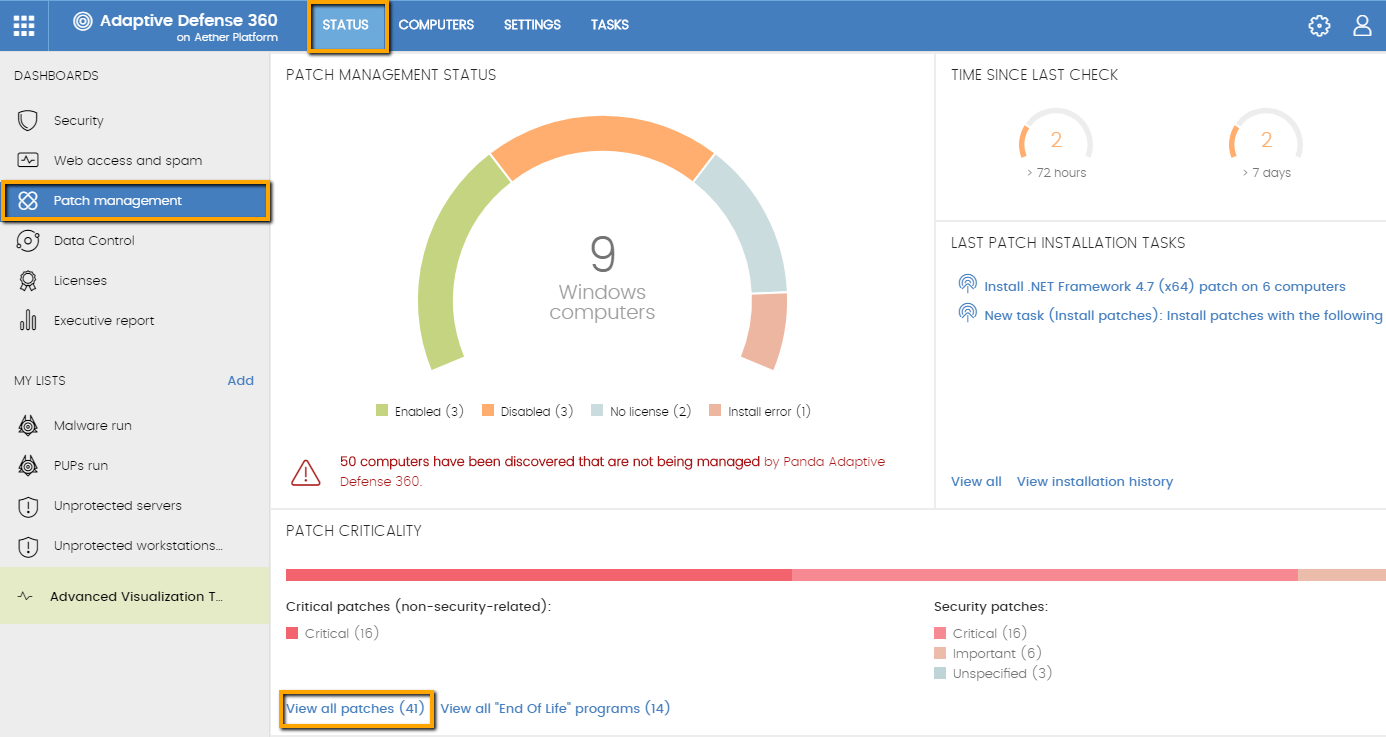1386x737 pixels.
Task: Select the Patch management dashboard
Action: [136, 201]
